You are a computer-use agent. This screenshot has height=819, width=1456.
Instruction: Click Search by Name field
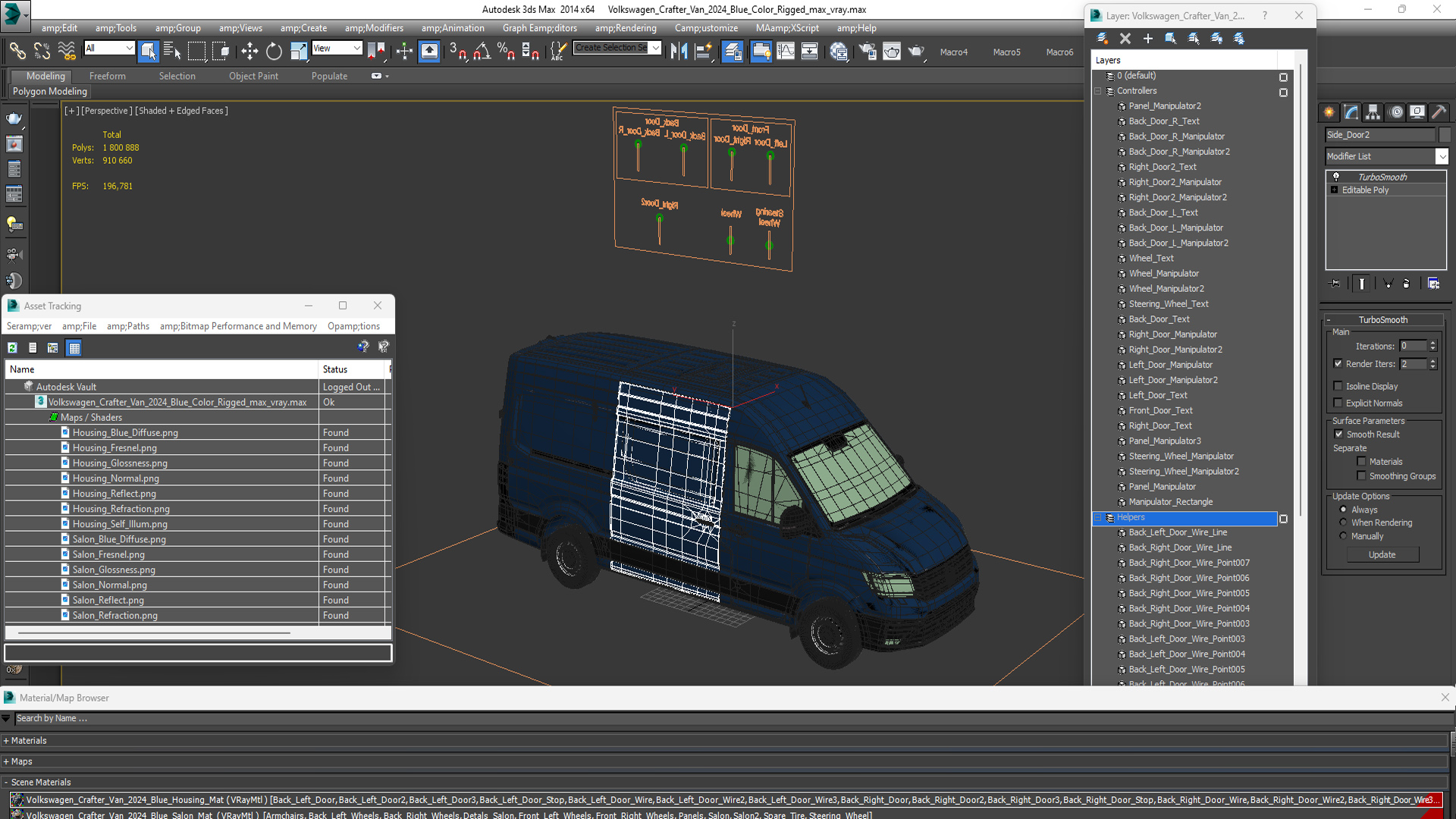[x=733, y=719]
